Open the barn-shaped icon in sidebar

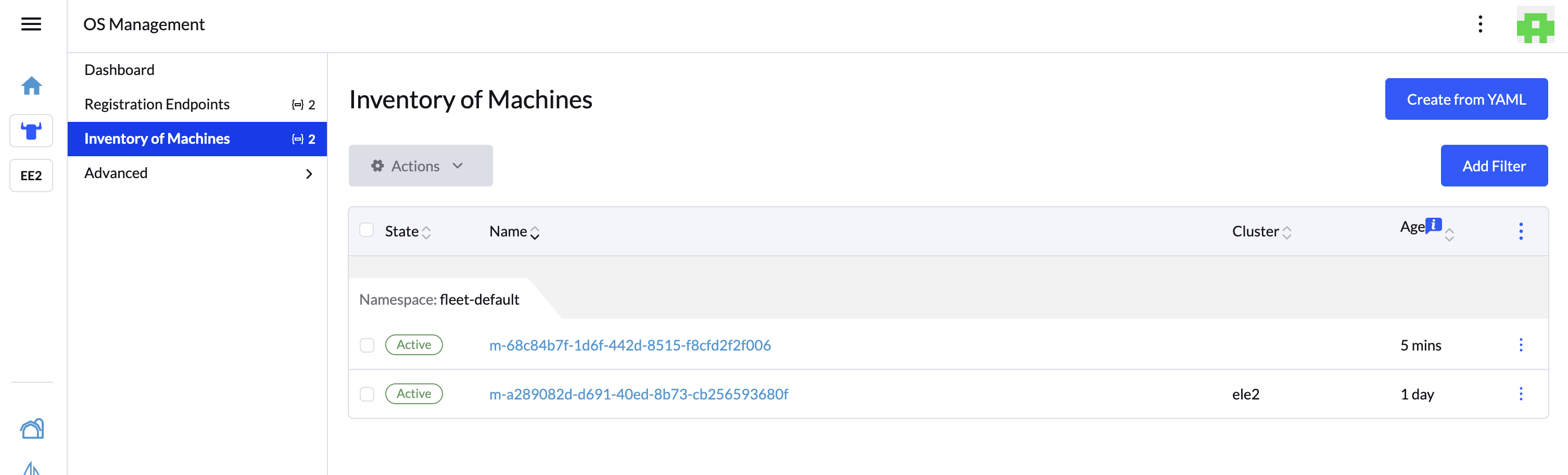pos(32,429)
